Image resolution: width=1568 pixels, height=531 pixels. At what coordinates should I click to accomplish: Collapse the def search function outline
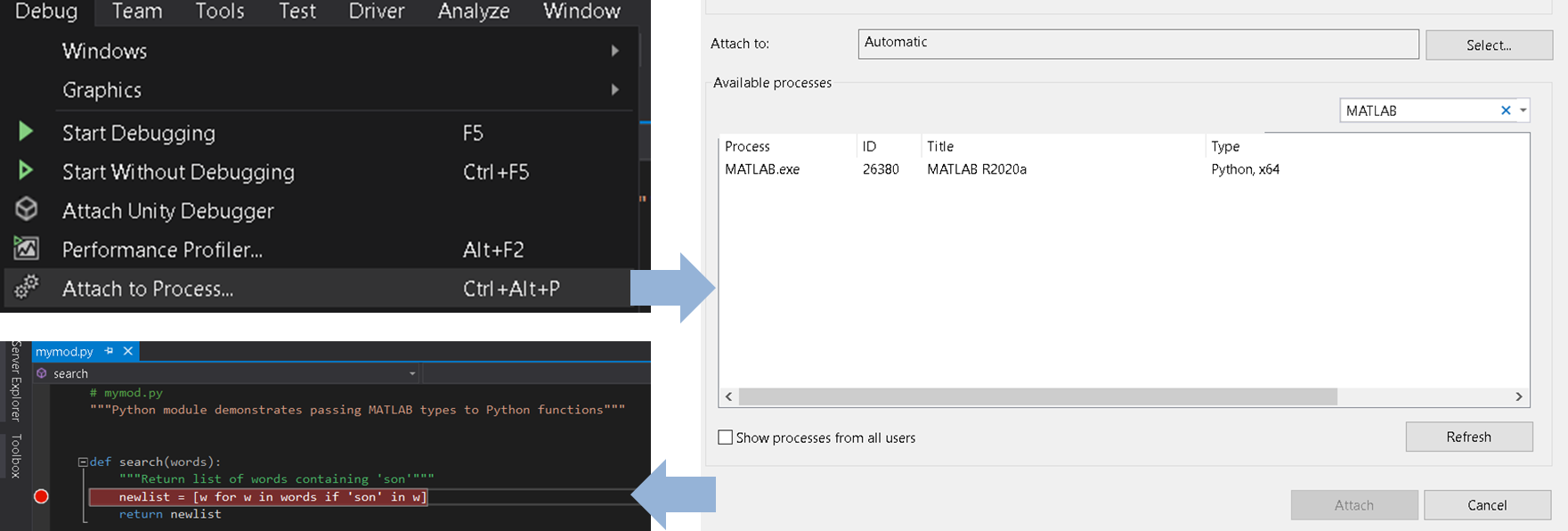point(83,462)
